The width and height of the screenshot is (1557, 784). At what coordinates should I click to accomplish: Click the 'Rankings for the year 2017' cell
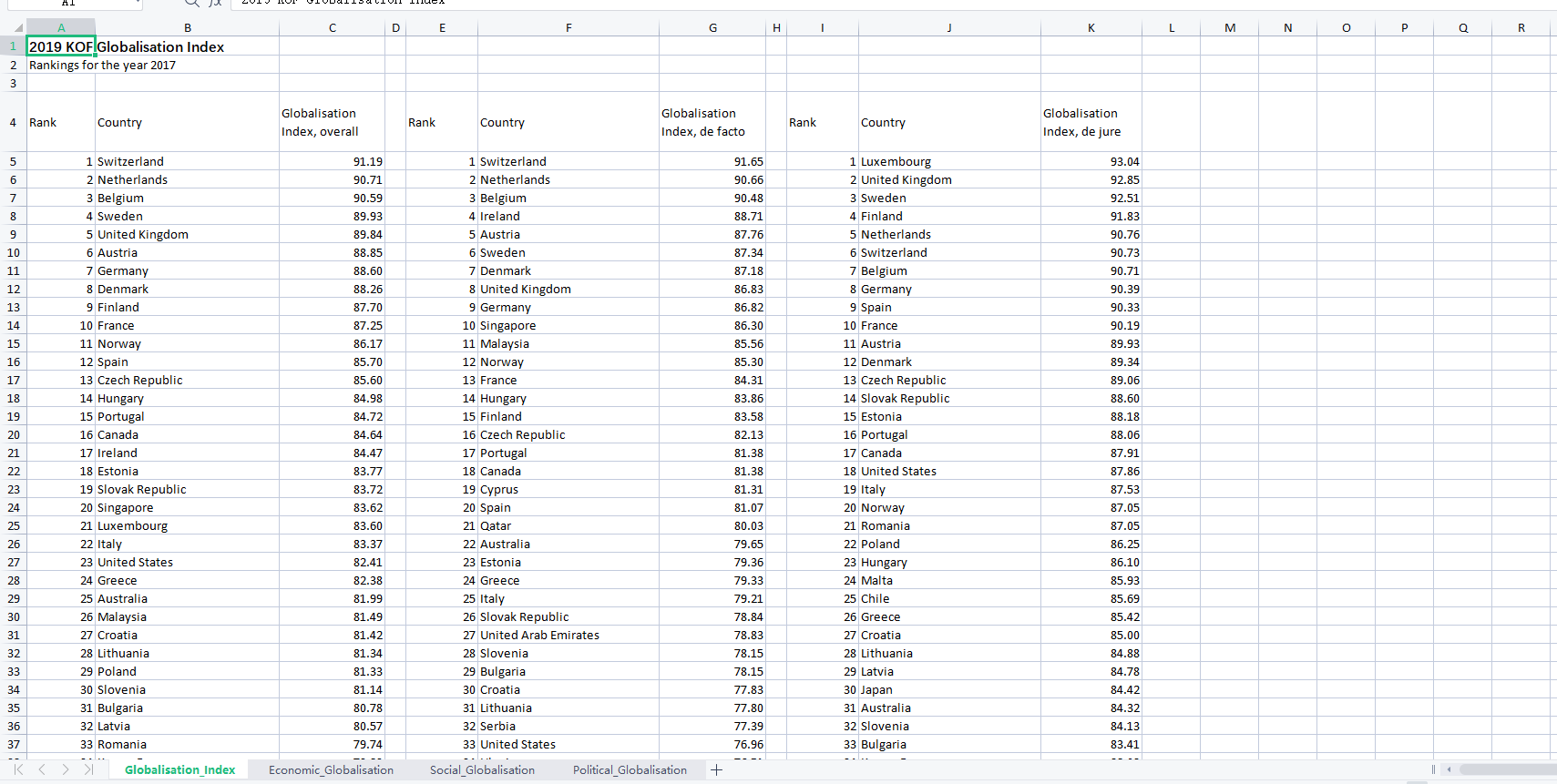tap(61, 65)
